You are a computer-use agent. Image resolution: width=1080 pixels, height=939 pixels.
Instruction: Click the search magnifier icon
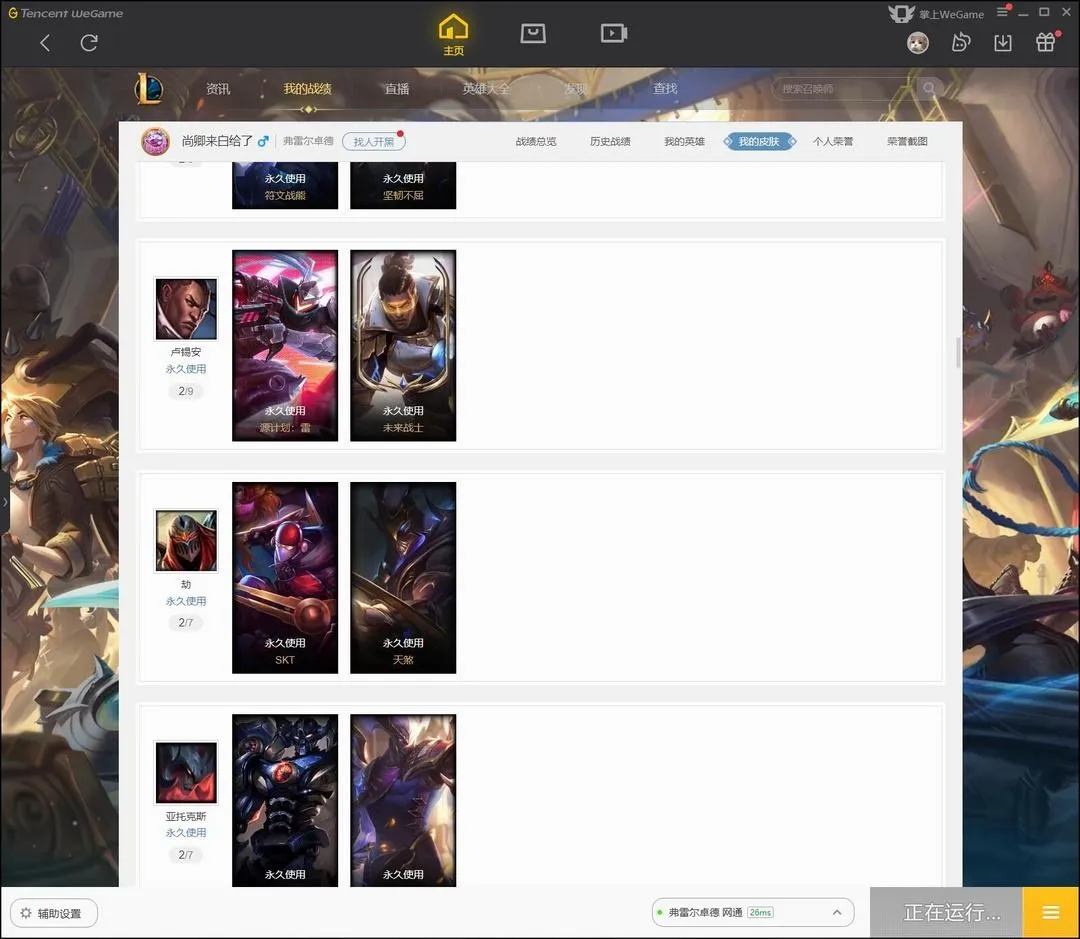click(x=929, y=89)
